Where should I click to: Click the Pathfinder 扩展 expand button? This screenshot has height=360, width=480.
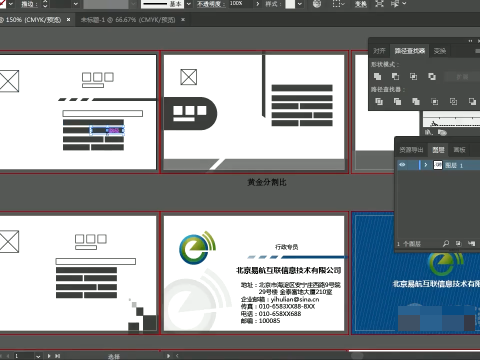point(462,77)
